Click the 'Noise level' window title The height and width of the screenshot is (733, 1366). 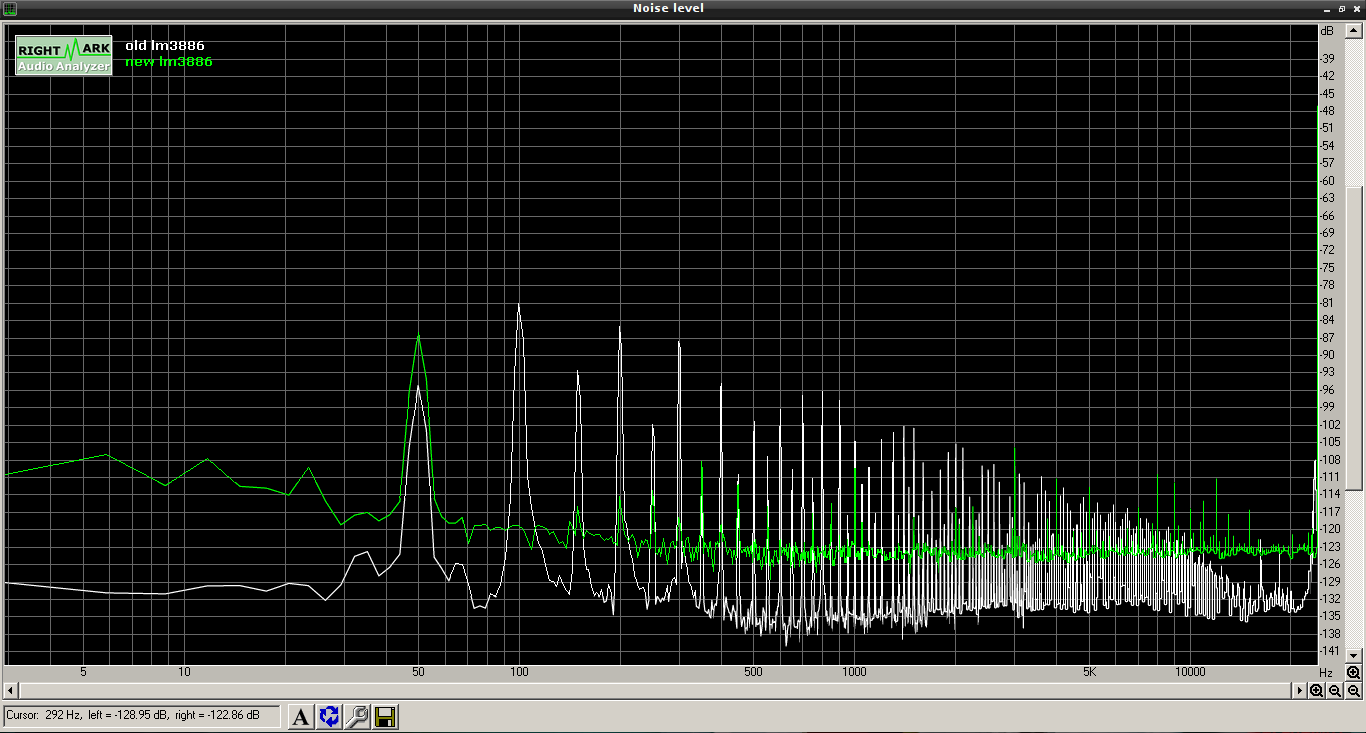[668, 8]
